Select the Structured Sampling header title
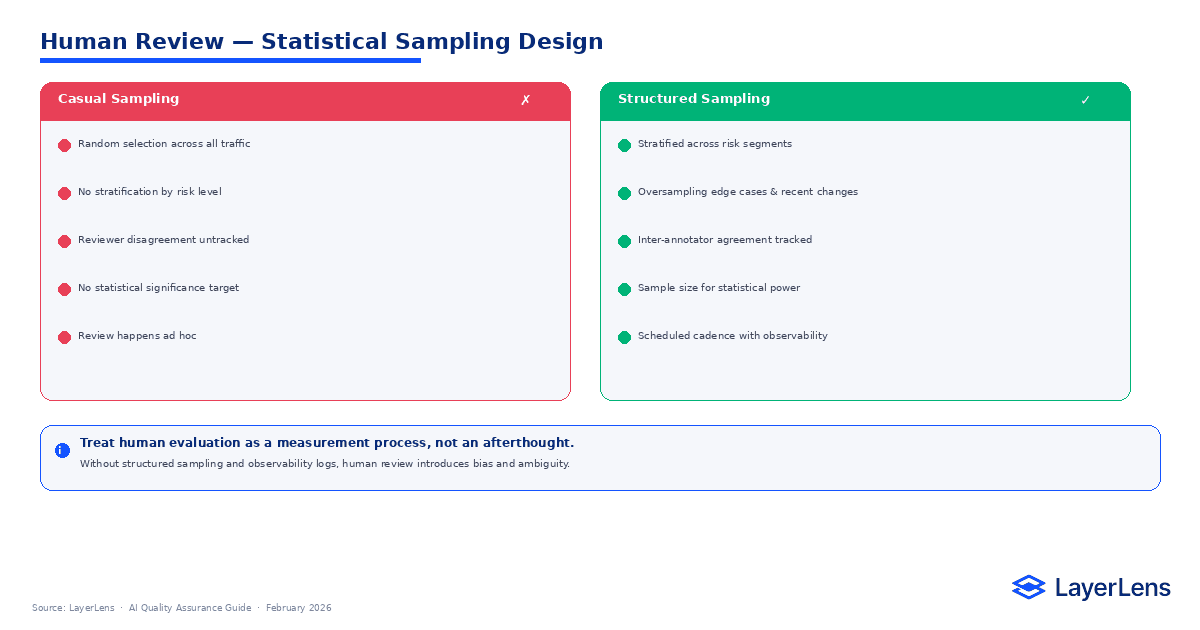Image resolution: width=1200 pixels, height=630 pixels. (694, 99)
